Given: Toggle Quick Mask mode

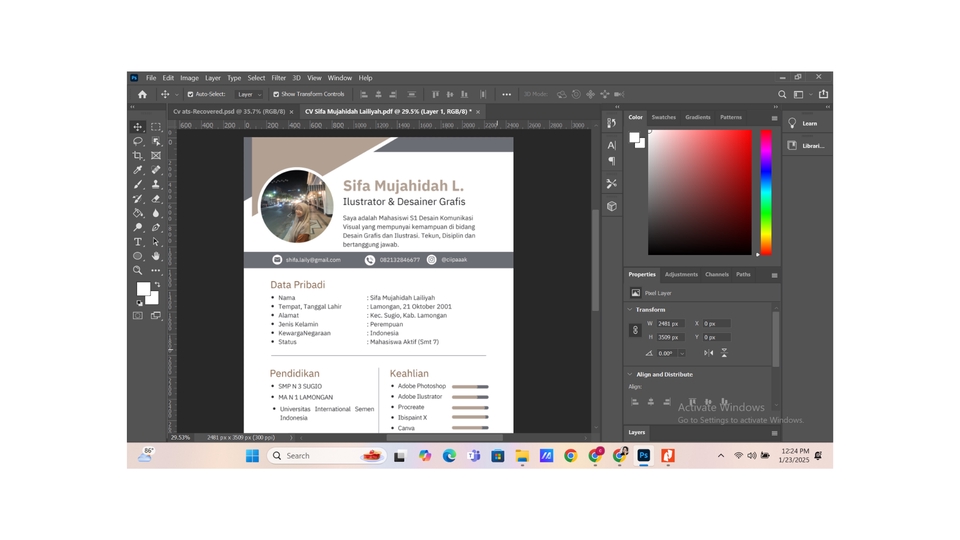Looking at the screenshot, I should 138,315.
